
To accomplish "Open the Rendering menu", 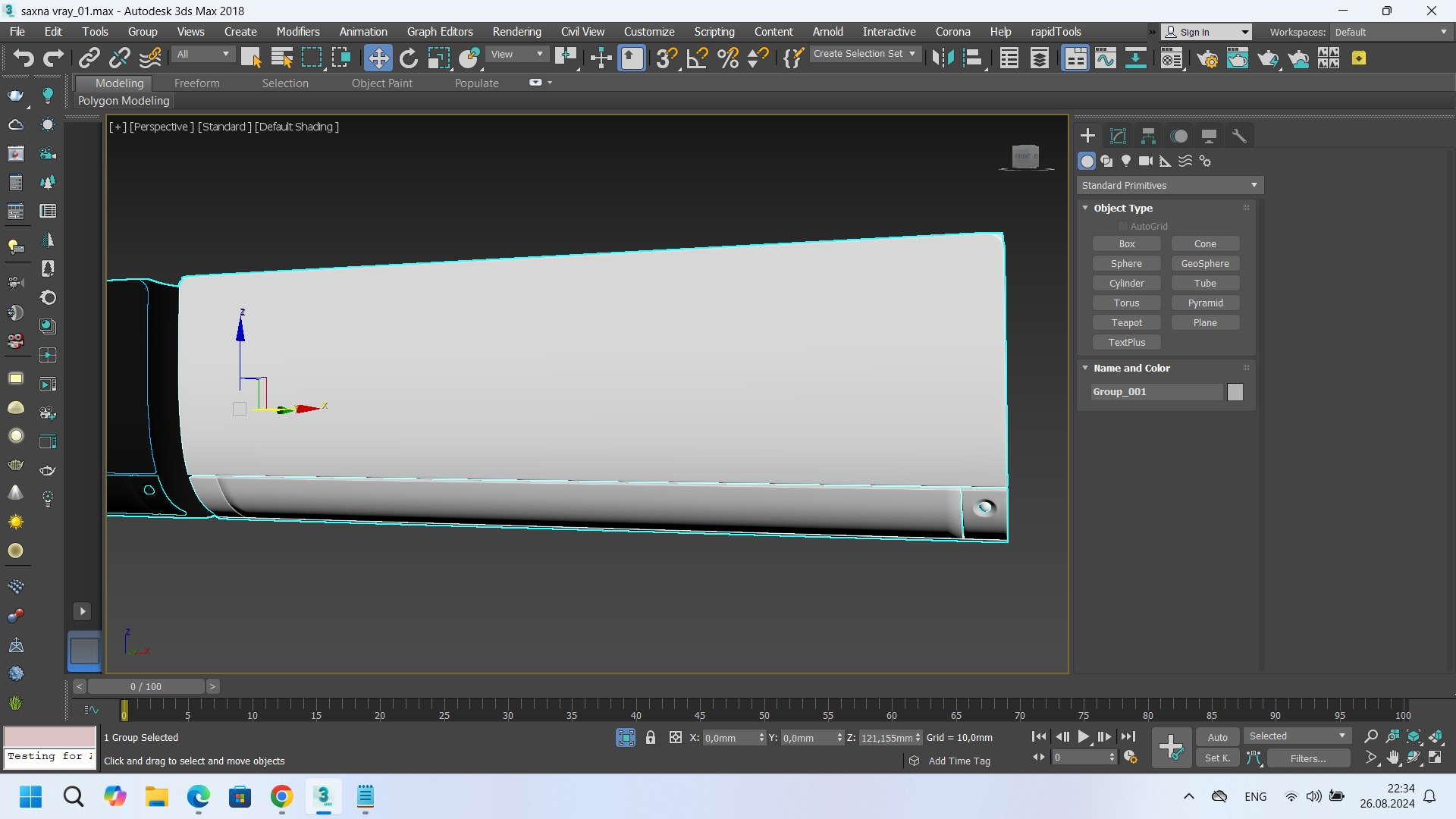I will tap(516, 32).
